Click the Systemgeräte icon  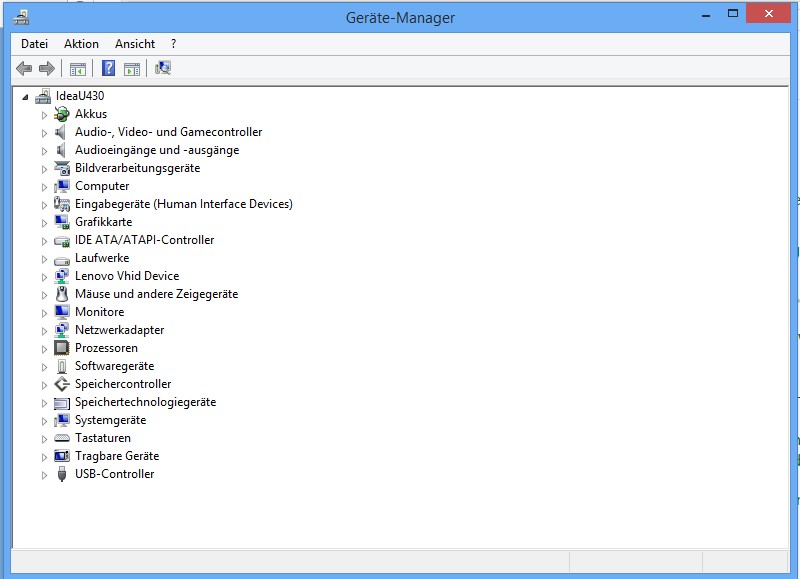62,420
